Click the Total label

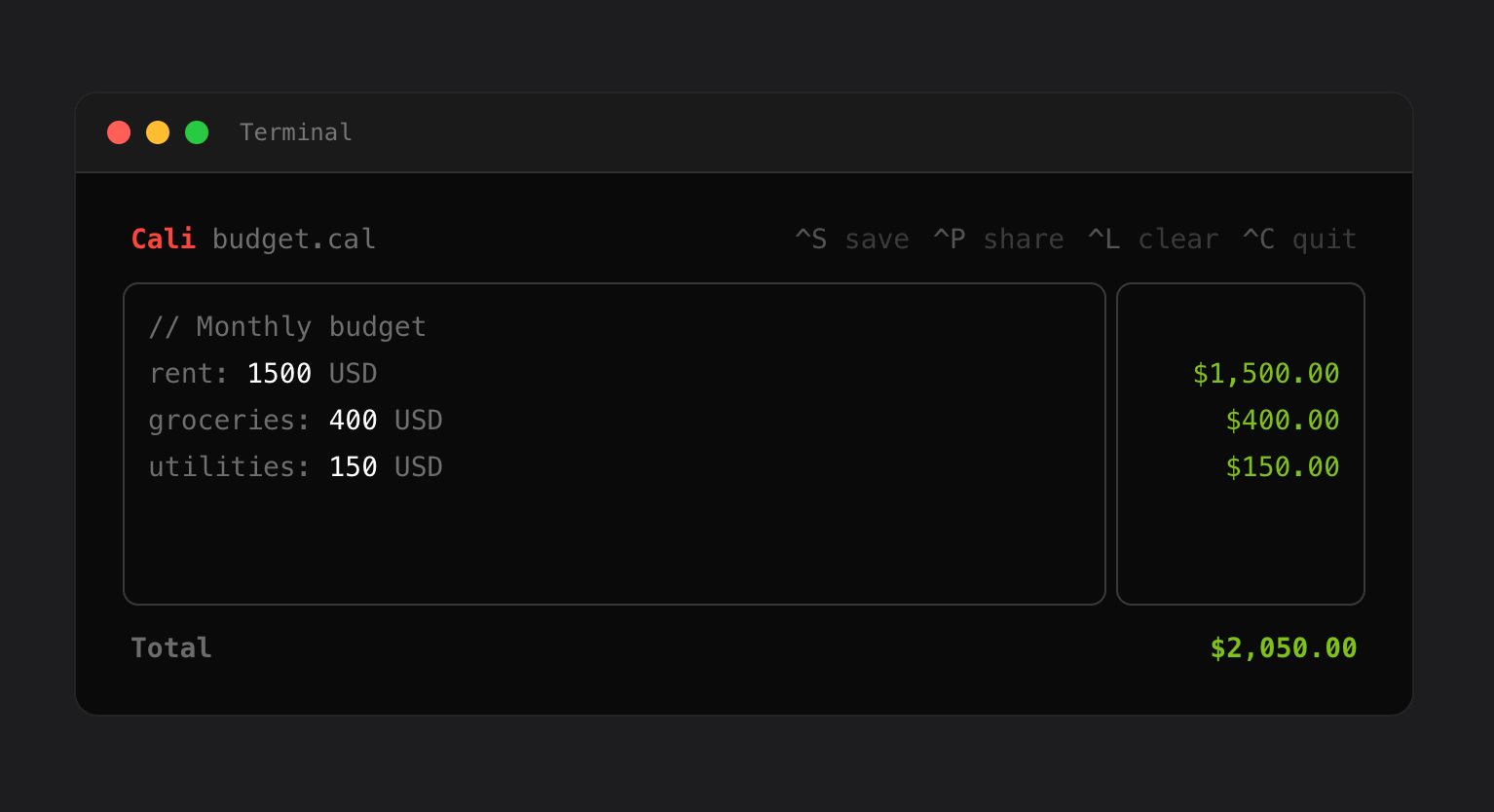pos(171,648)
